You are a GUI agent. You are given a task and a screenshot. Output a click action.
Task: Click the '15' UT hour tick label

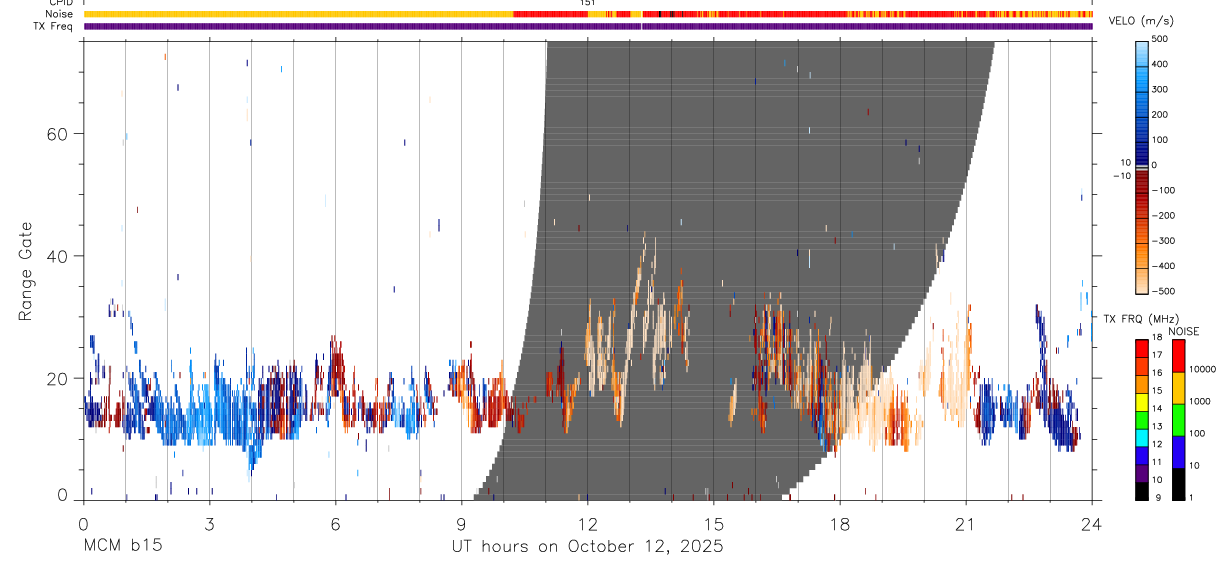click(x=714, y=523)
